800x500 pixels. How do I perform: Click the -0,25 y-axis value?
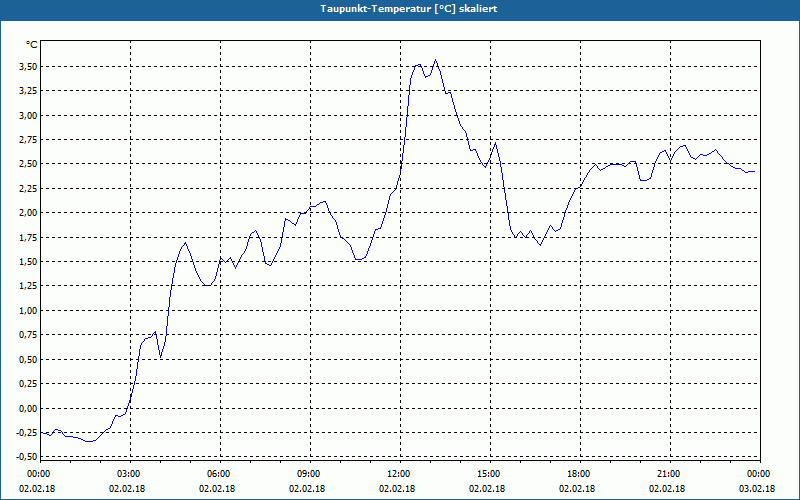[x=27, y=433]
